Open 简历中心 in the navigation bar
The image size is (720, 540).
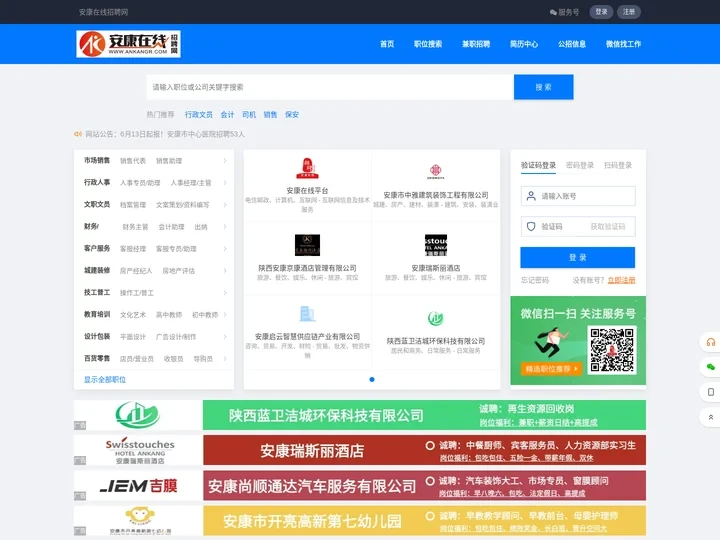click(x=523, y=44)
